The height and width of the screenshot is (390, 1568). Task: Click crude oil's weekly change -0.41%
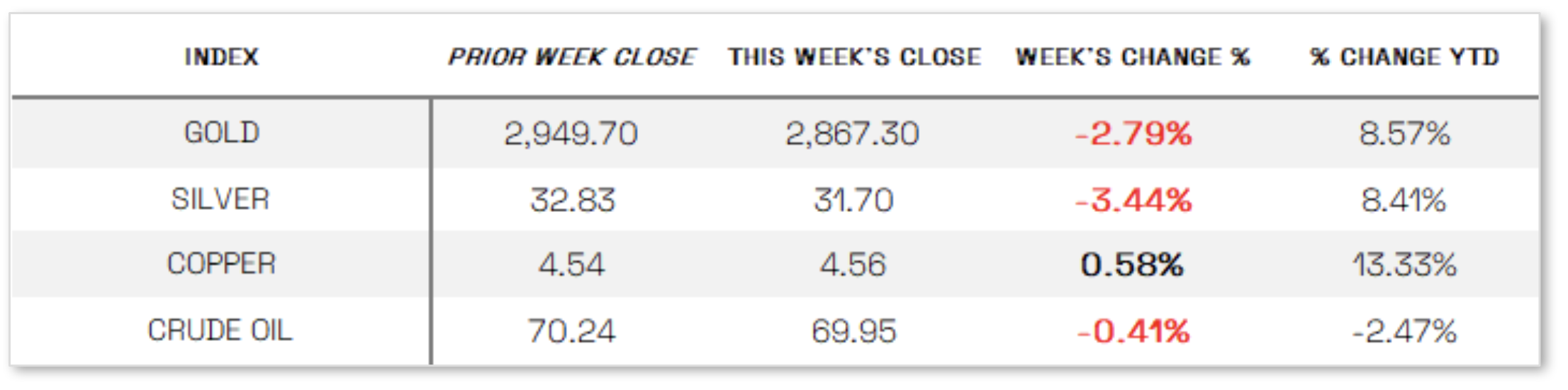pyautogui.click(x=1133, y=331)
